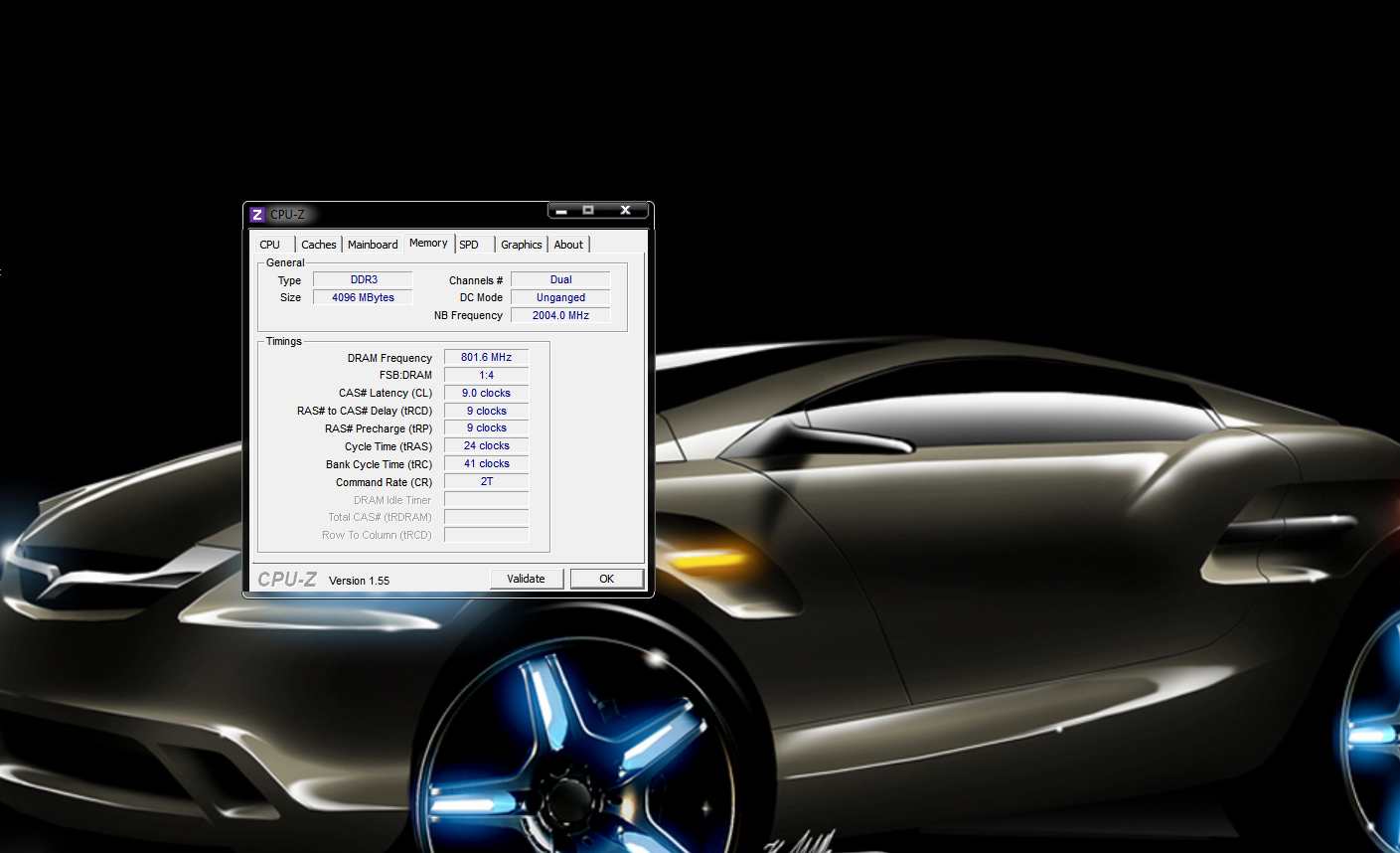
Task: Click the CPU-Z logo at window bottom
Action: [286, 580]
